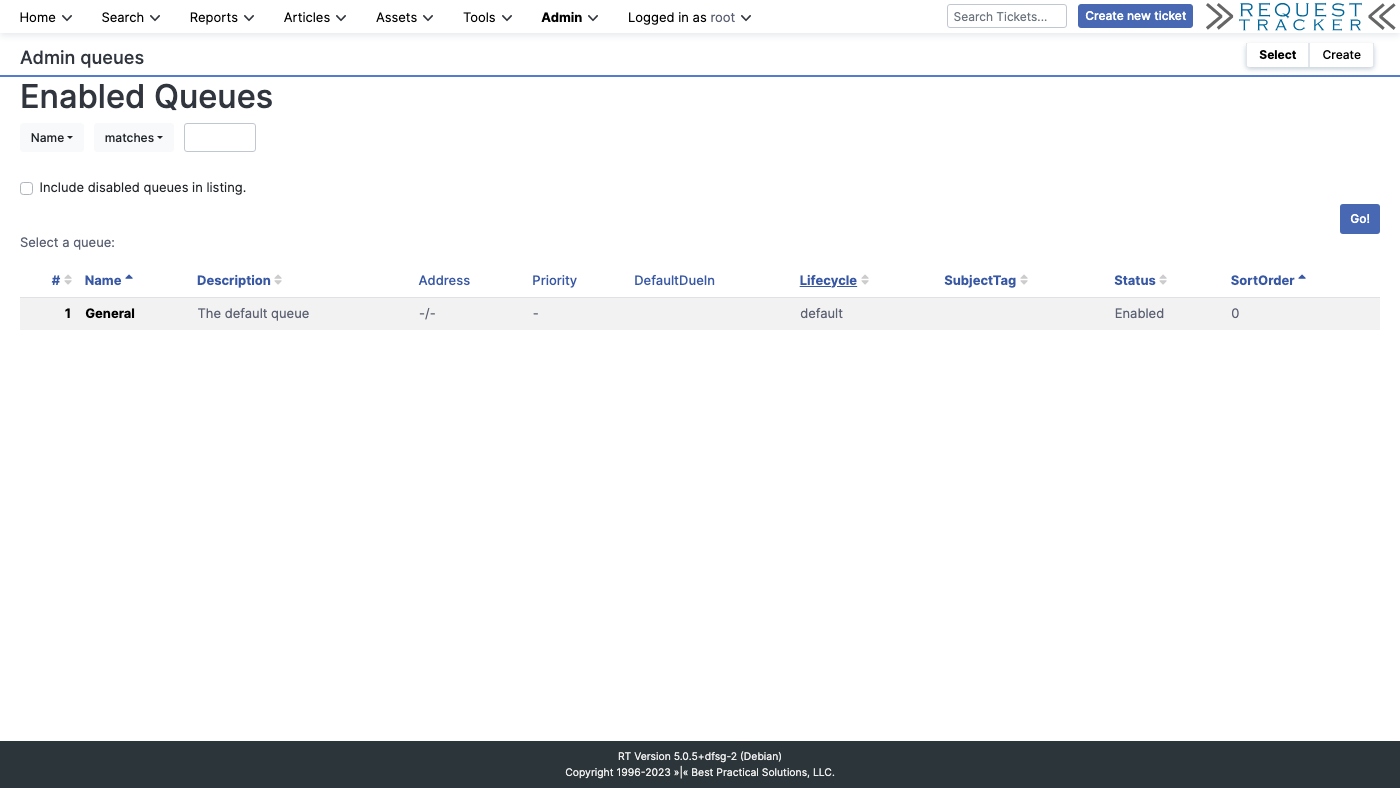Viewport: 1400px width, 788px height.
Task: Sort by the Description column header
Action: [234, 280]
